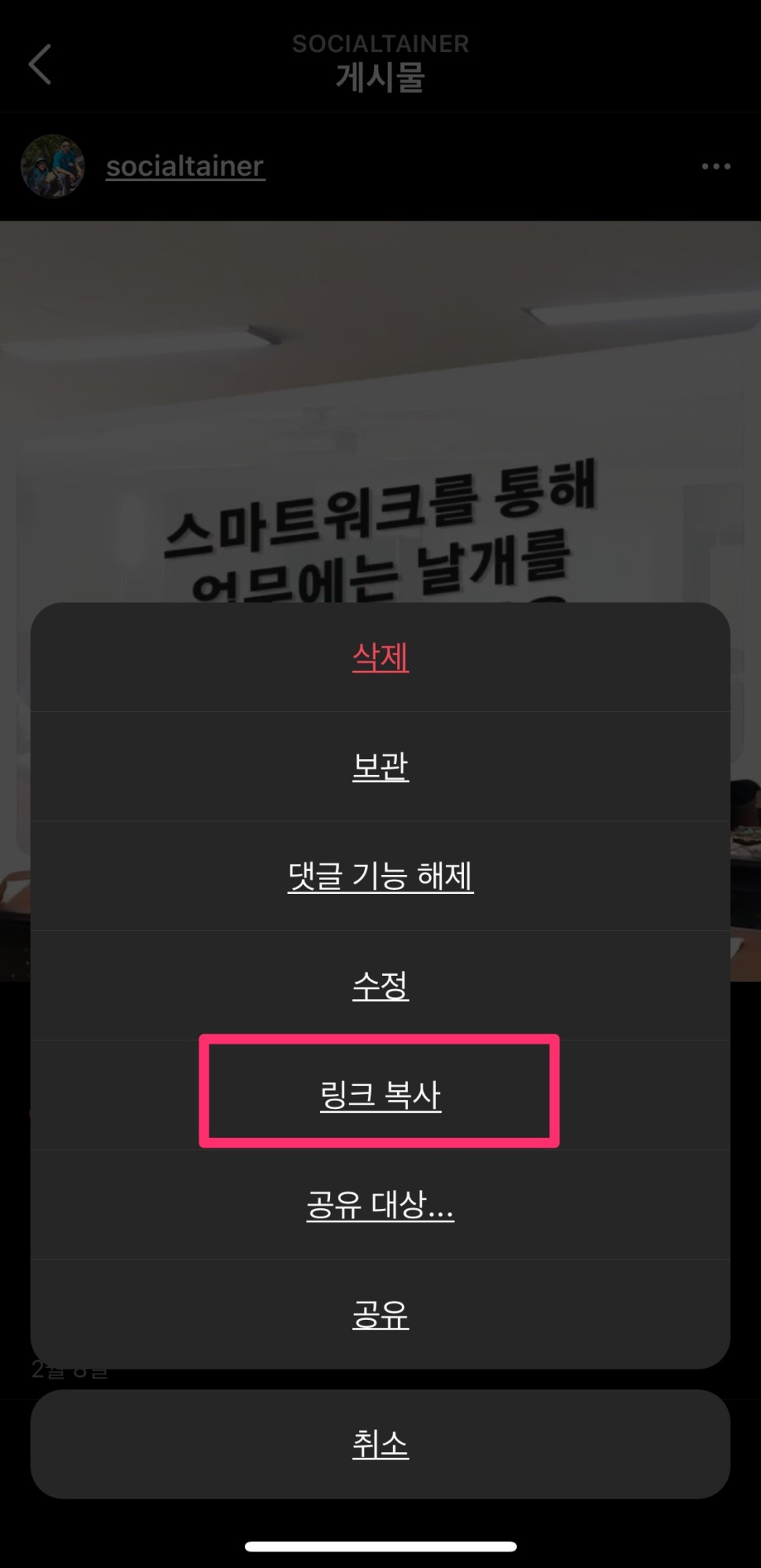Viewport: 761px width, 1568px height.
Task: Tap the dimmed area beside the username row
Action: 482,166
